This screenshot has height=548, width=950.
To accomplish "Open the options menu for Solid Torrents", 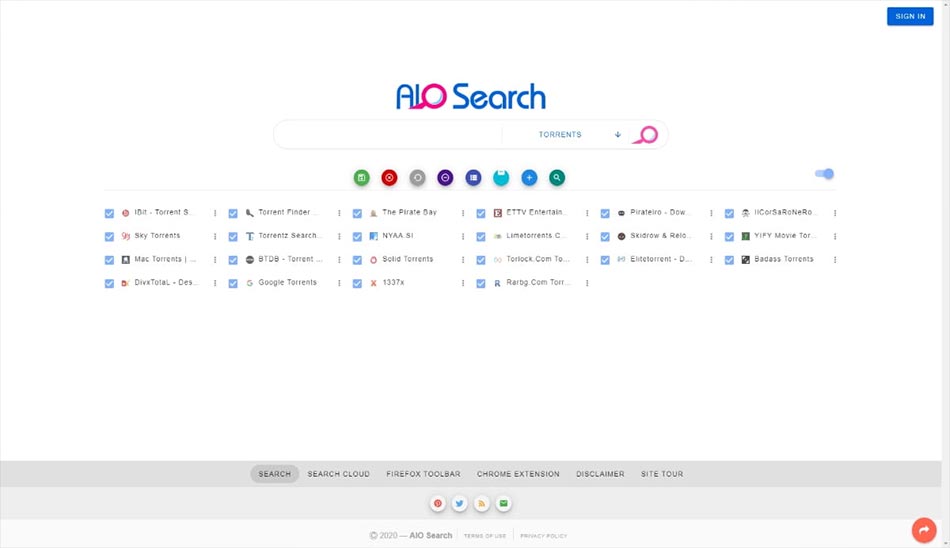I will pos(463,259).
